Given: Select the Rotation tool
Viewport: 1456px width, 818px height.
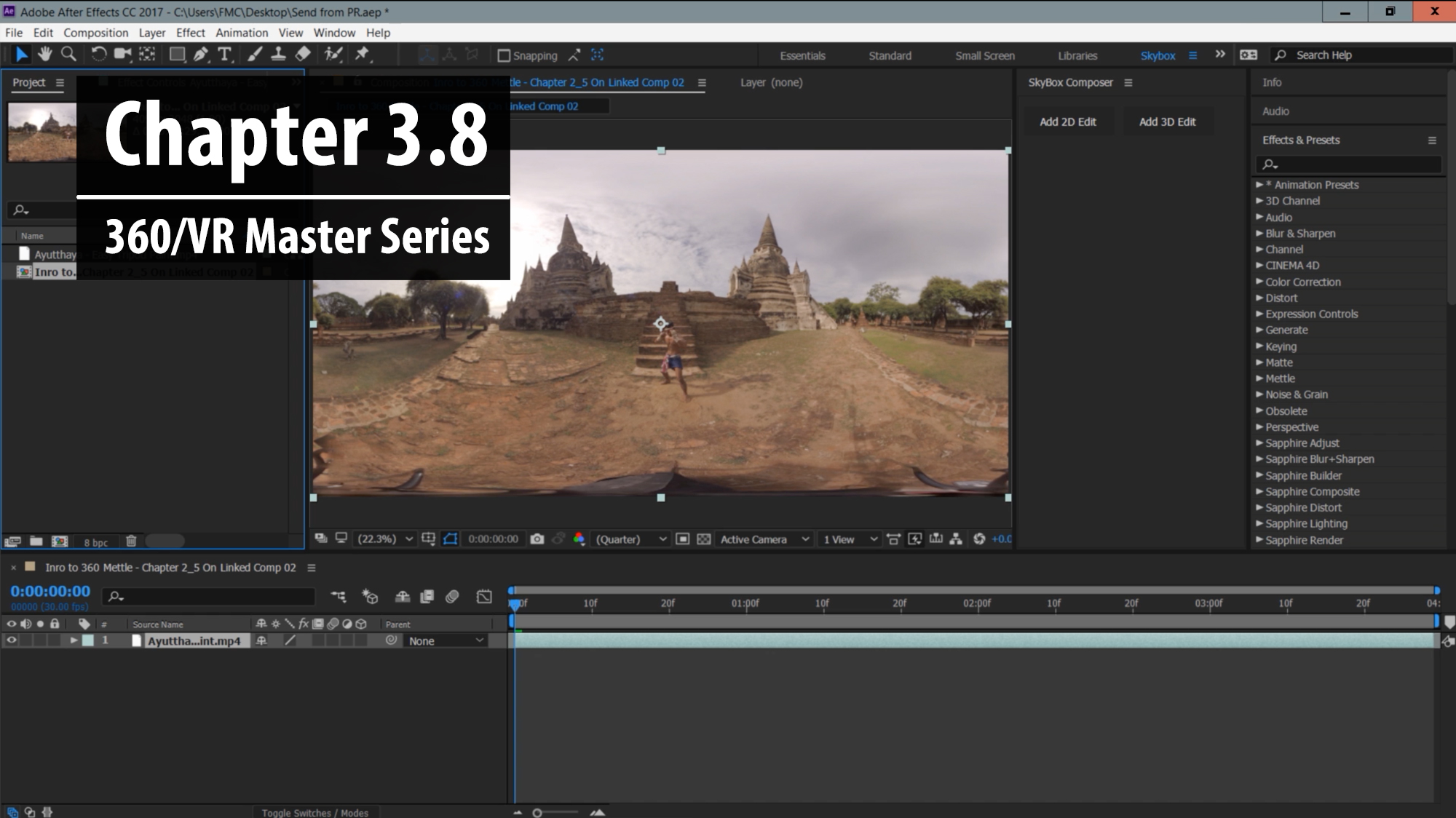Looking at the screenshot, I should pos(98,54).
